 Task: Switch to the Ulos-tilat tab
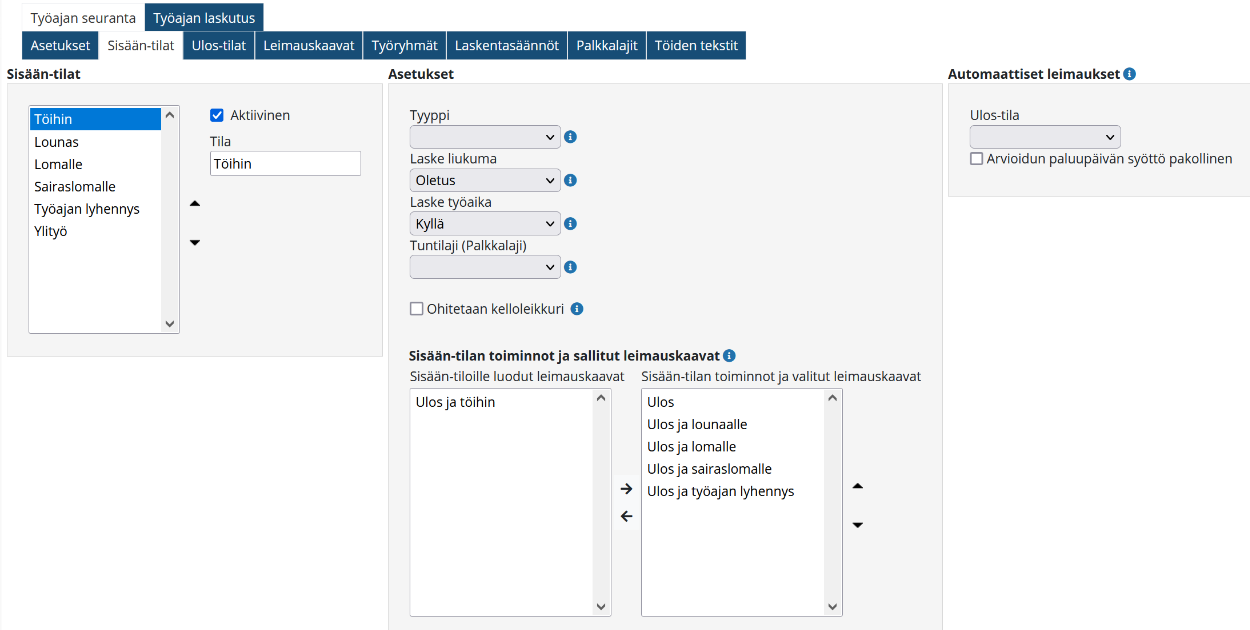[x=218, y=45]
